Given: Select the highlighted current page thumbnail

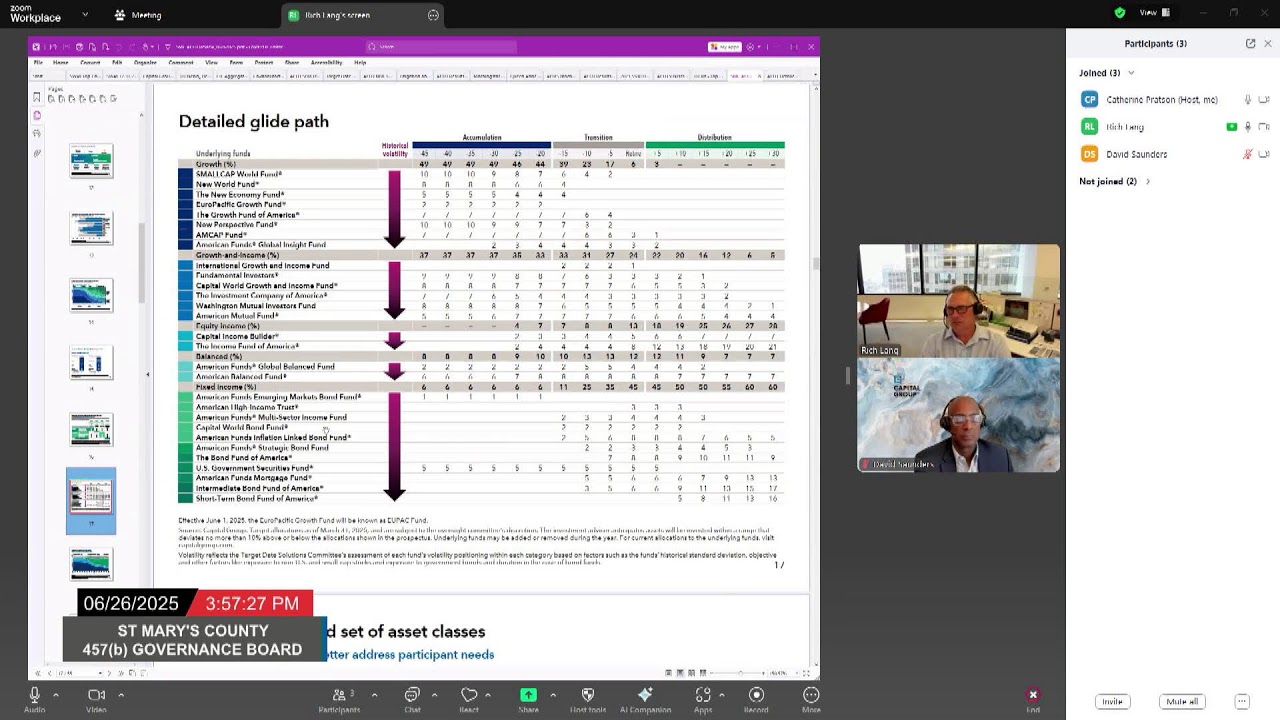Looking at the screenshot, I should click(91, 500).
